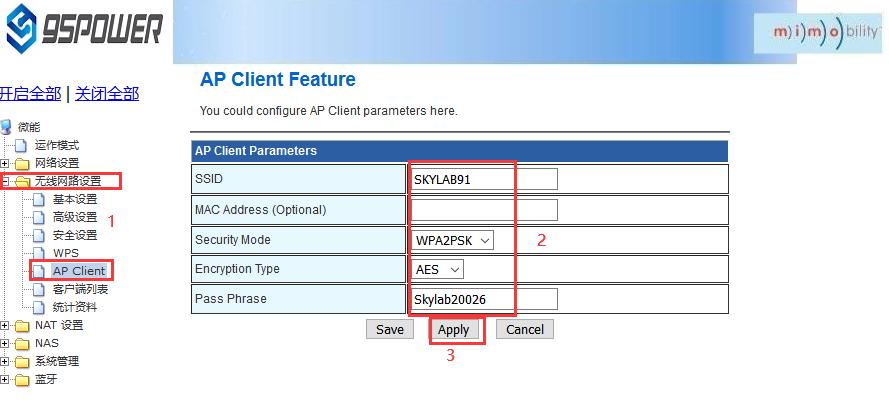The width and height of the screenshot is (889, 402).
Task: Click the 网络设置 folder icon
Action: (23, 163)
